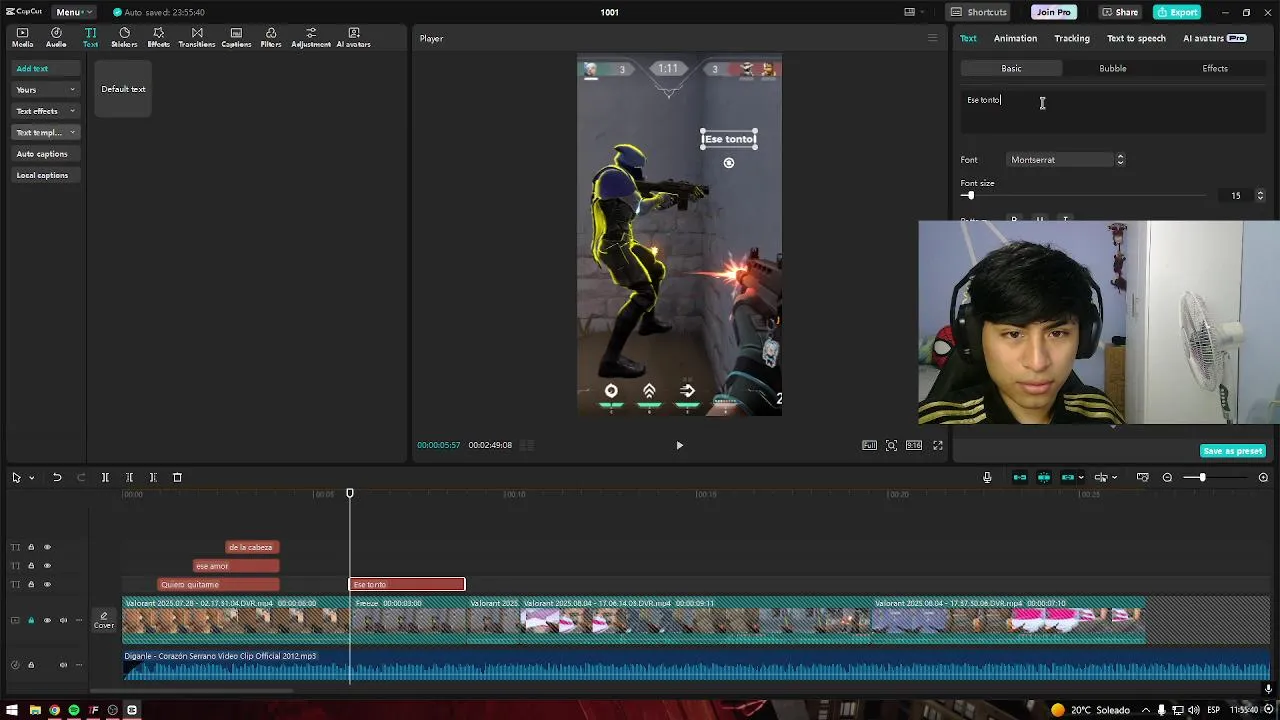Select the Bubble sub-tab
This screenshot has width=1280, height=720.
[1113, 68]
